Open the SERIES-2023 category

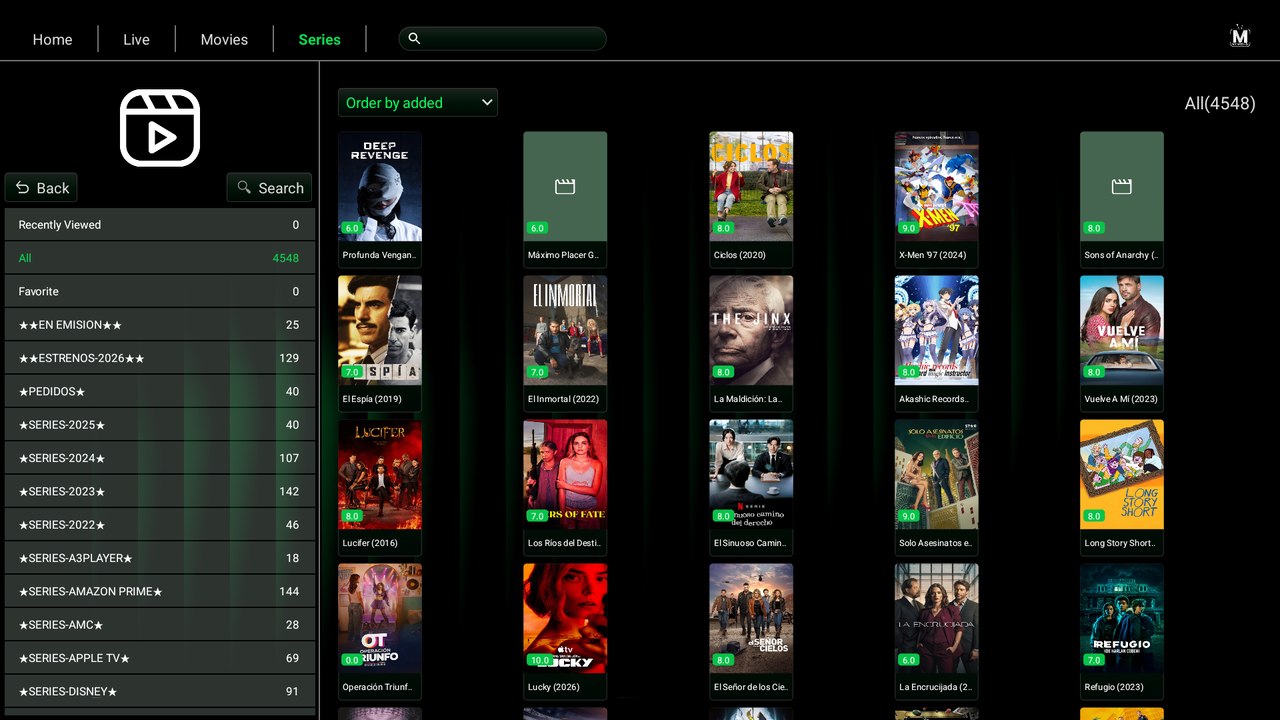pos(160,491)
